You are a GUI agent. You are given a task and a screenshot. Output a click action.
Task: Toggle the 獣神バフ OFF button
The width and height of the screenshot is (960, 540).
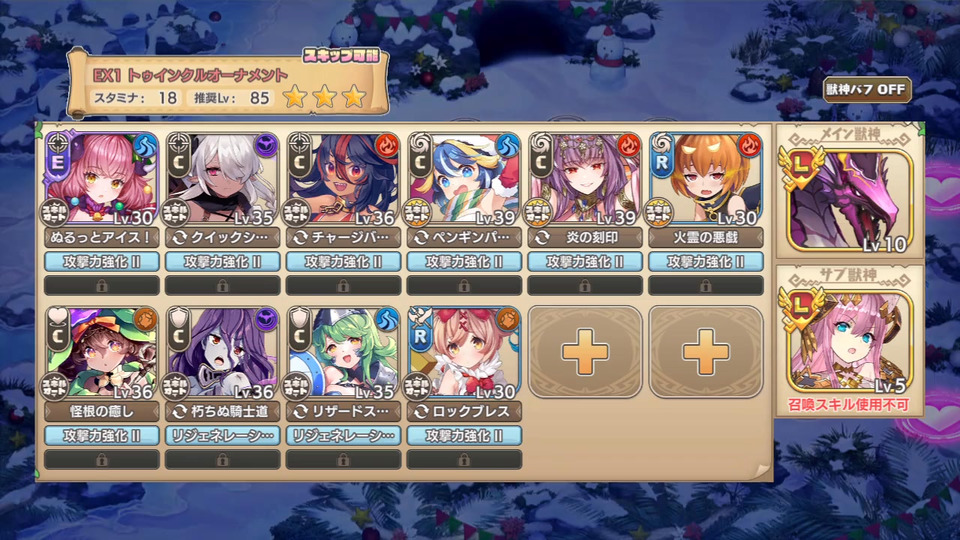[867, 89]
